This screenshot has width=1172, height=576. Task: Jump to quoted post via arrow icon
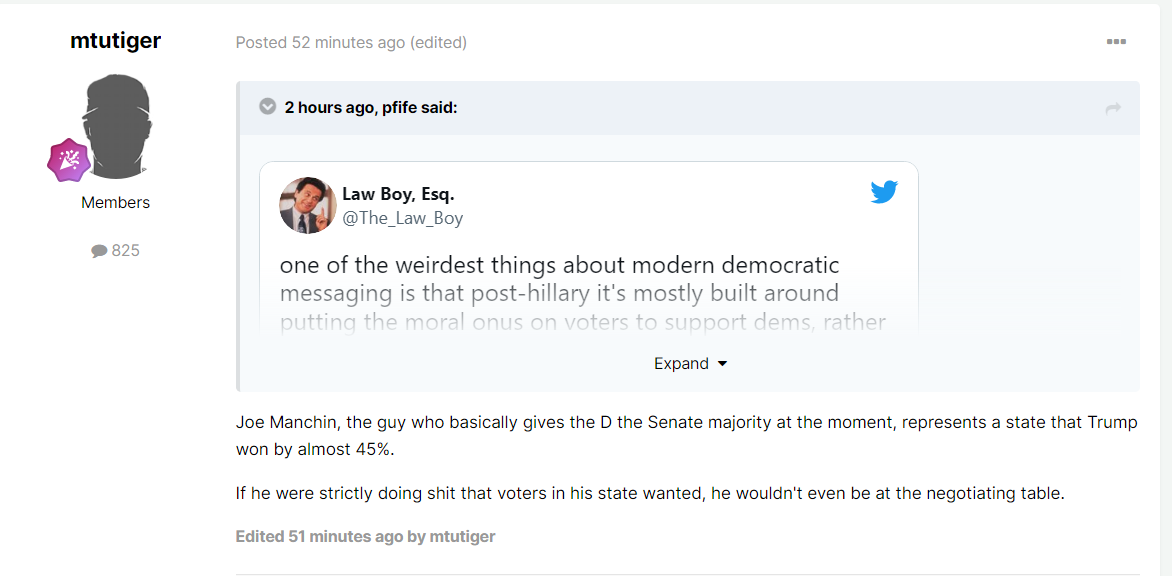coord(1113,109)
